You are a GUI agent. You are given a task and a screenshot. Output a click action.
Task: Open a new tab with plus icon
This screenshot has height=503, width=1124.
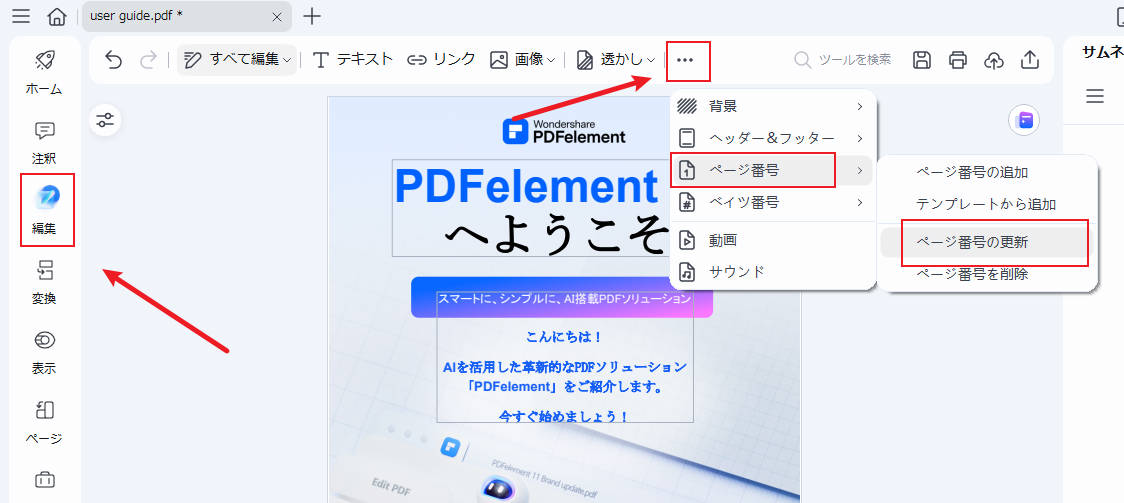[x=312, y=16]
